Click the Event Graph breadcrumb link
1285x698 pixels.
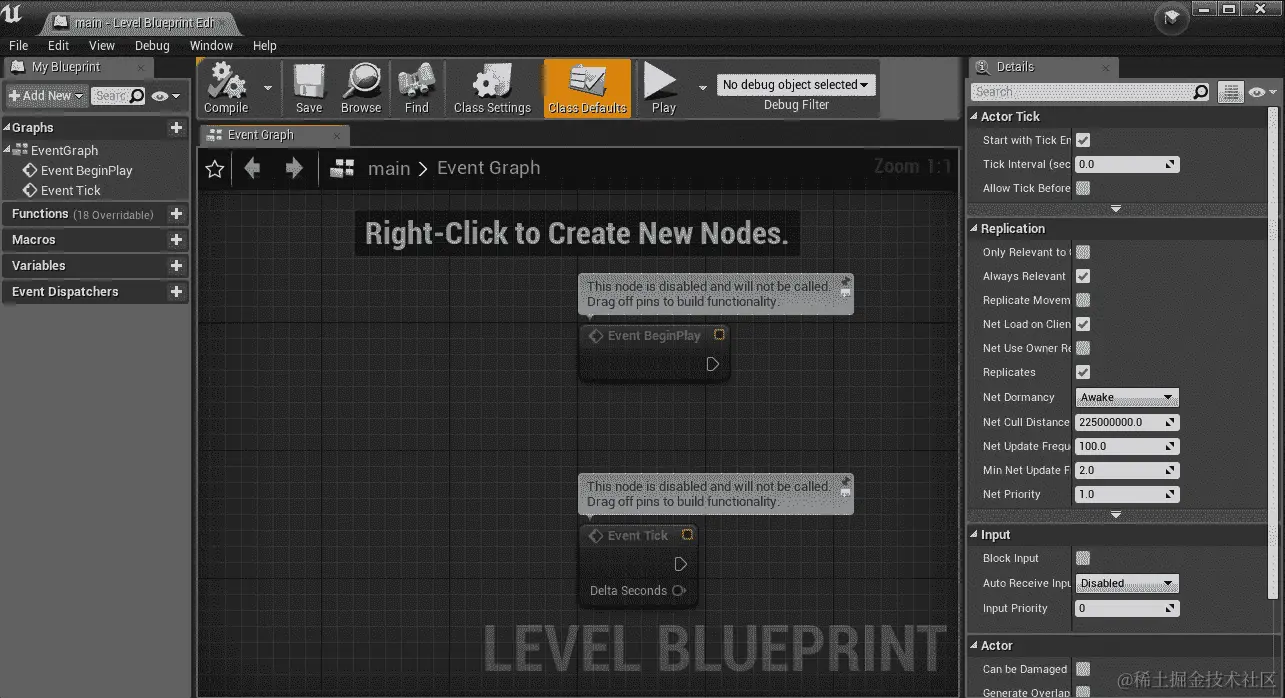pyautogui.click(x=489, y=168)
